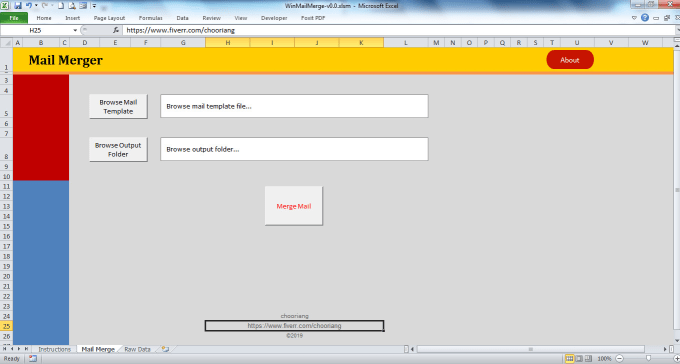680x364 pixels.
Task: Switch to Normal view icon
Action: click(x=569, y=359)
